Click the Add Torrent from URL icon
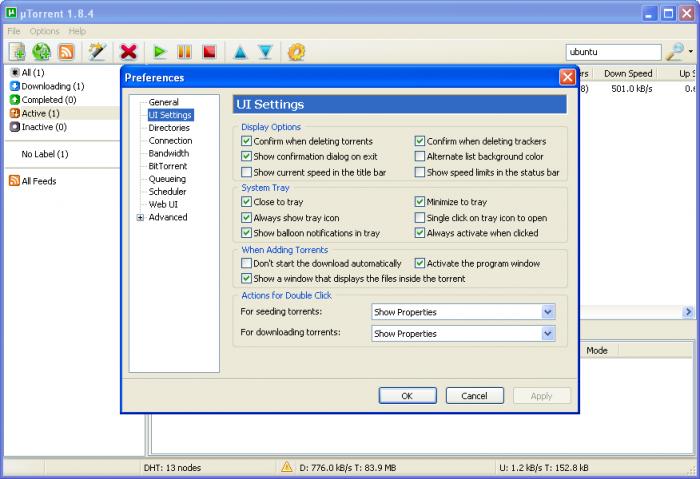Screen dimensions: 700x479 pyautogui.click(x=42, y=51)
